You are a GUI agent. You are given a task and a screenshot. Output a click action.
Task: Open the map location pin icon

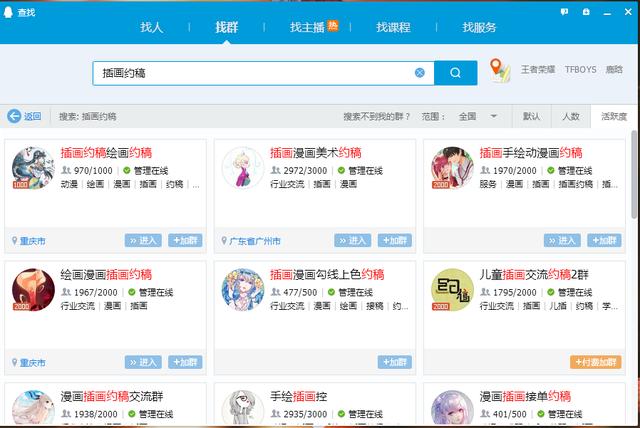pyautogui.click(x=500, y=70)
